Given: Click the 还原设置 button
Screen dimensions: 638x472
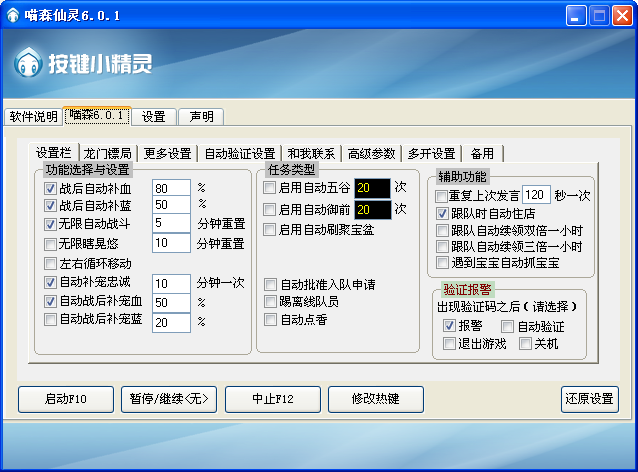Looking at the screenshot, I should [590, 399].
